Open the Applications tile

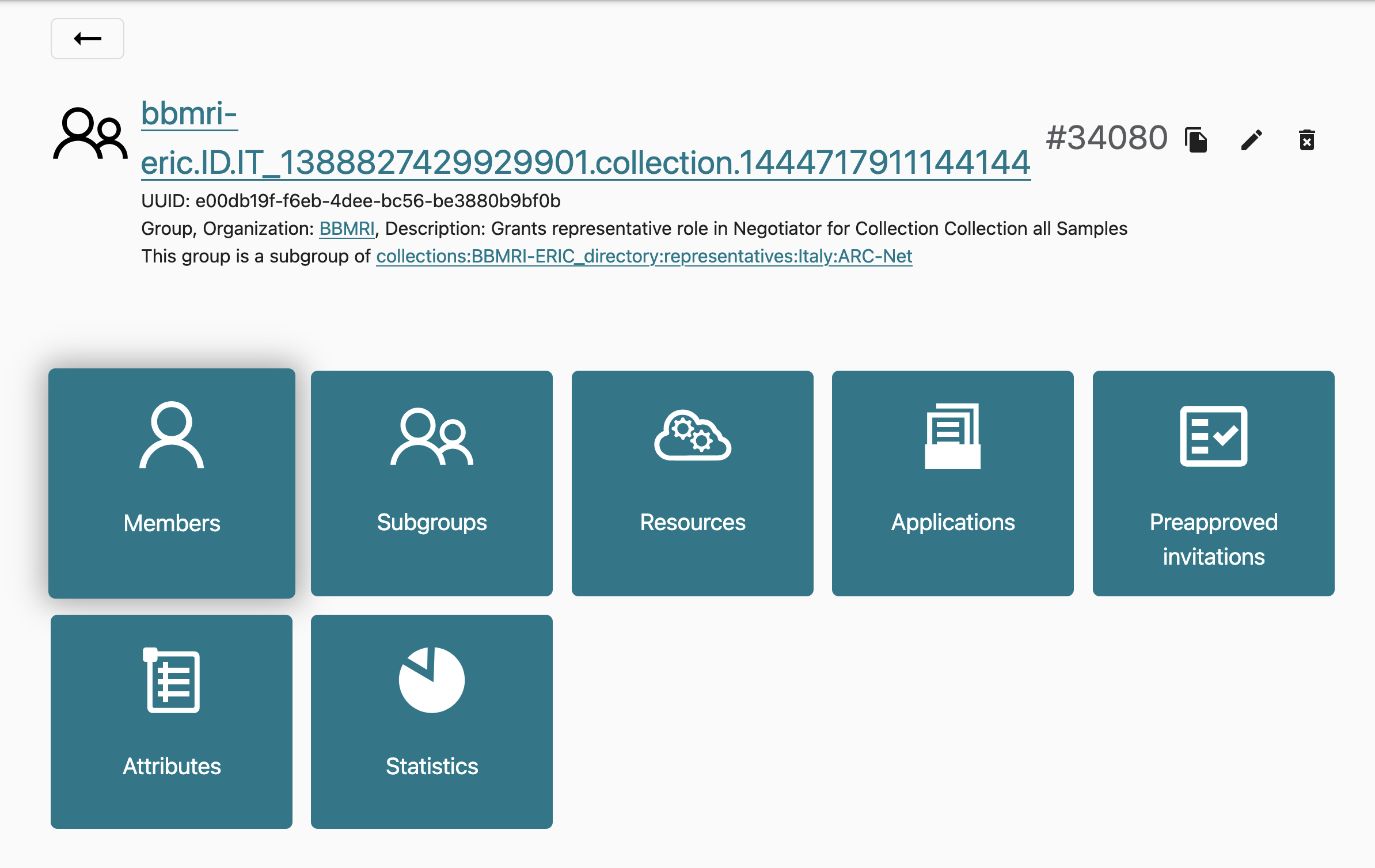953,484
